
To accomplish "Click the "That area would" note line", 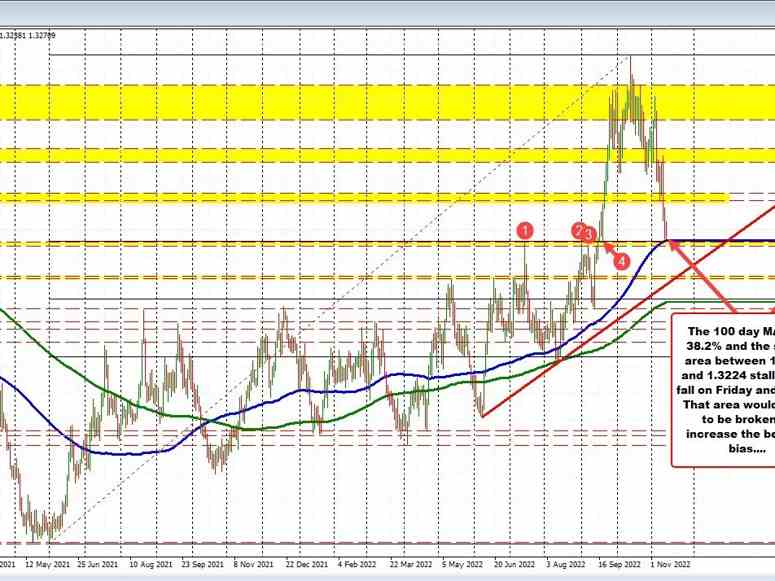I will coord(729,404).
